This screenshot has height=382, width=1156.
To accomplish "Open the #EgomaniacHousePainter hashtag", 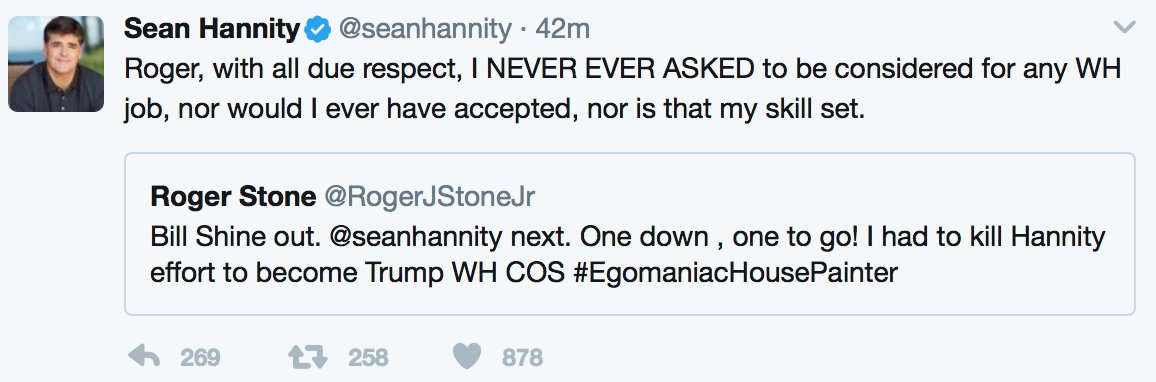I will pyautogui.click(x=735, y=273).
